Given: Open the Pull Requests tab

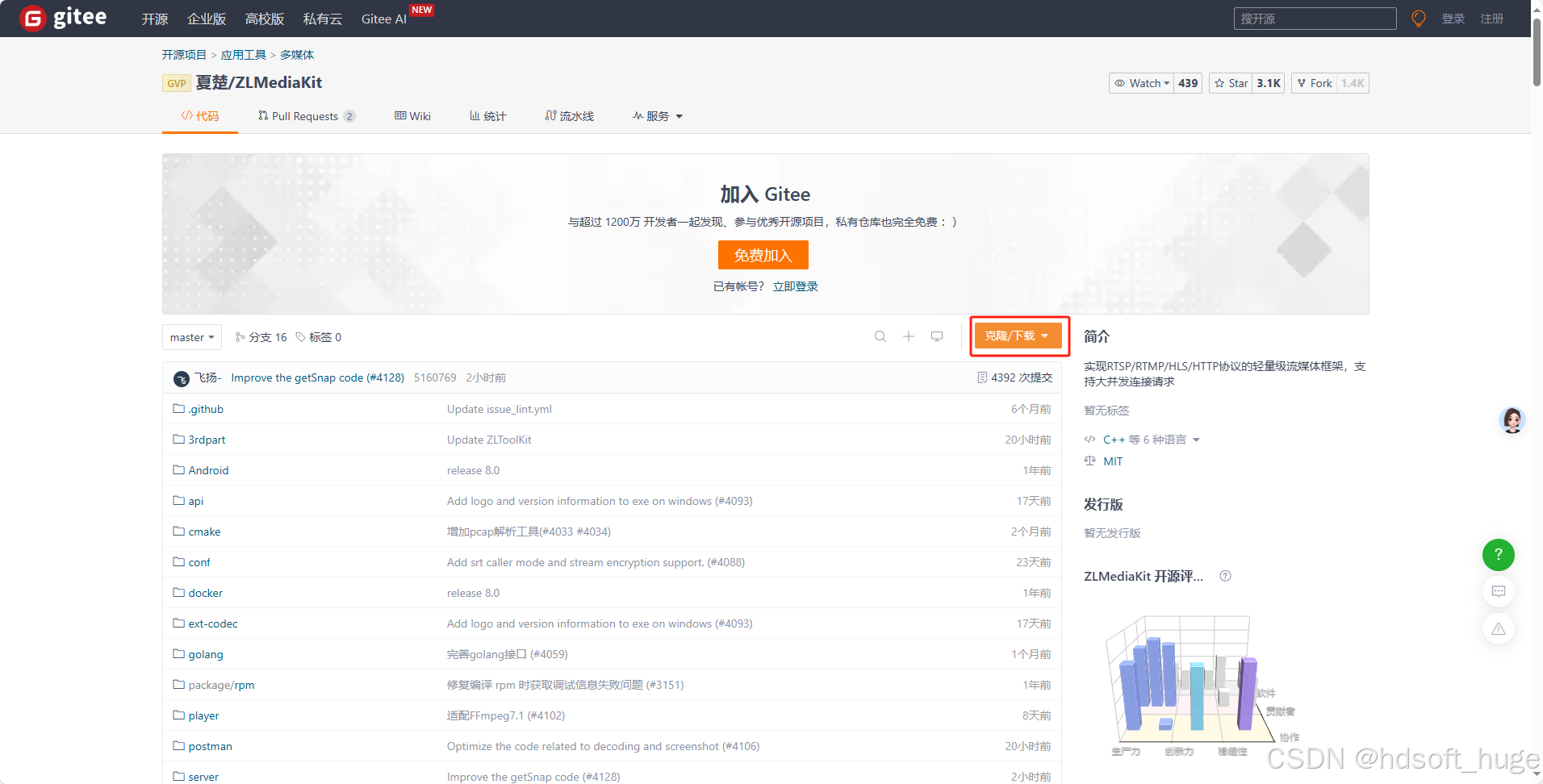Looking at the screenshot, I should click(x=307, y=116).
